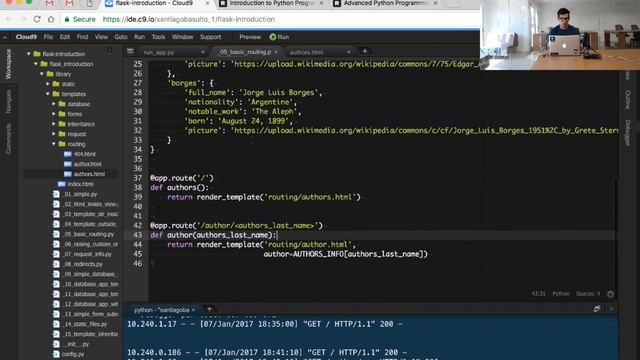Toggle the Navigate side panel
640x360 pixels.
point(8,101)
